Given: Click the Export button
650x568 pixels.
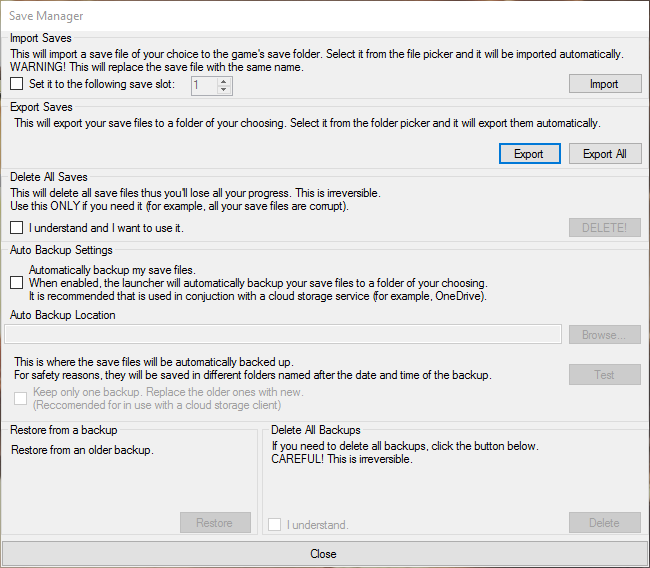Looking at the screenshot, I should click(529, 154).
